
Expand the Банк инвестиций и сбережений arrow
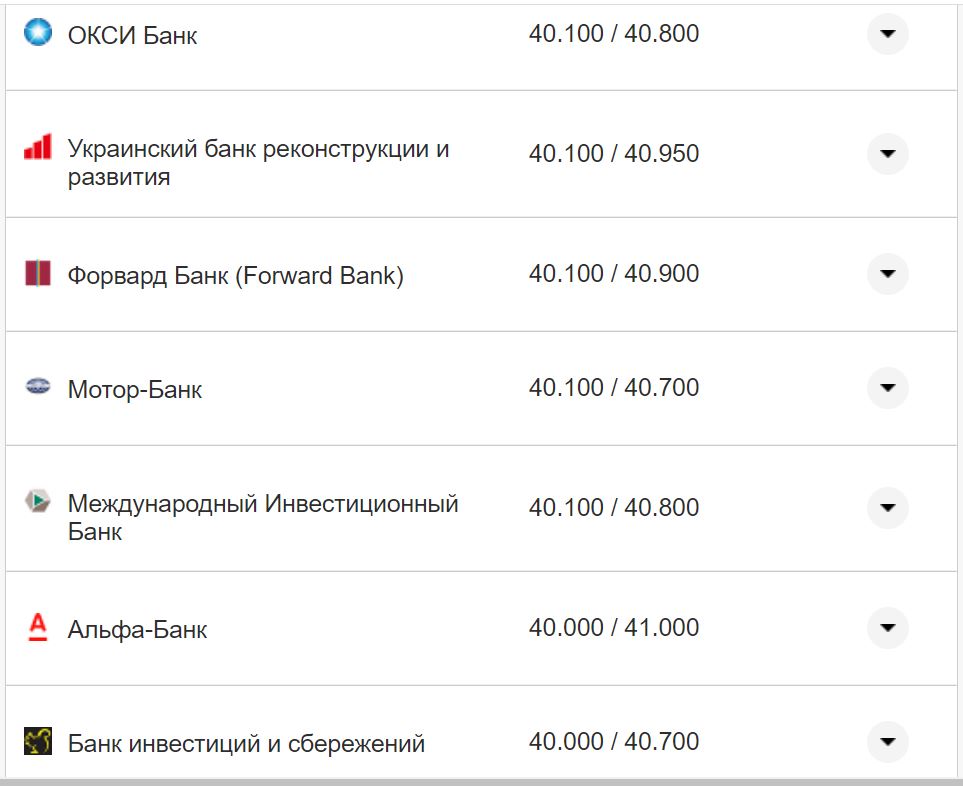pyautogui.click(x=887, y=742)
